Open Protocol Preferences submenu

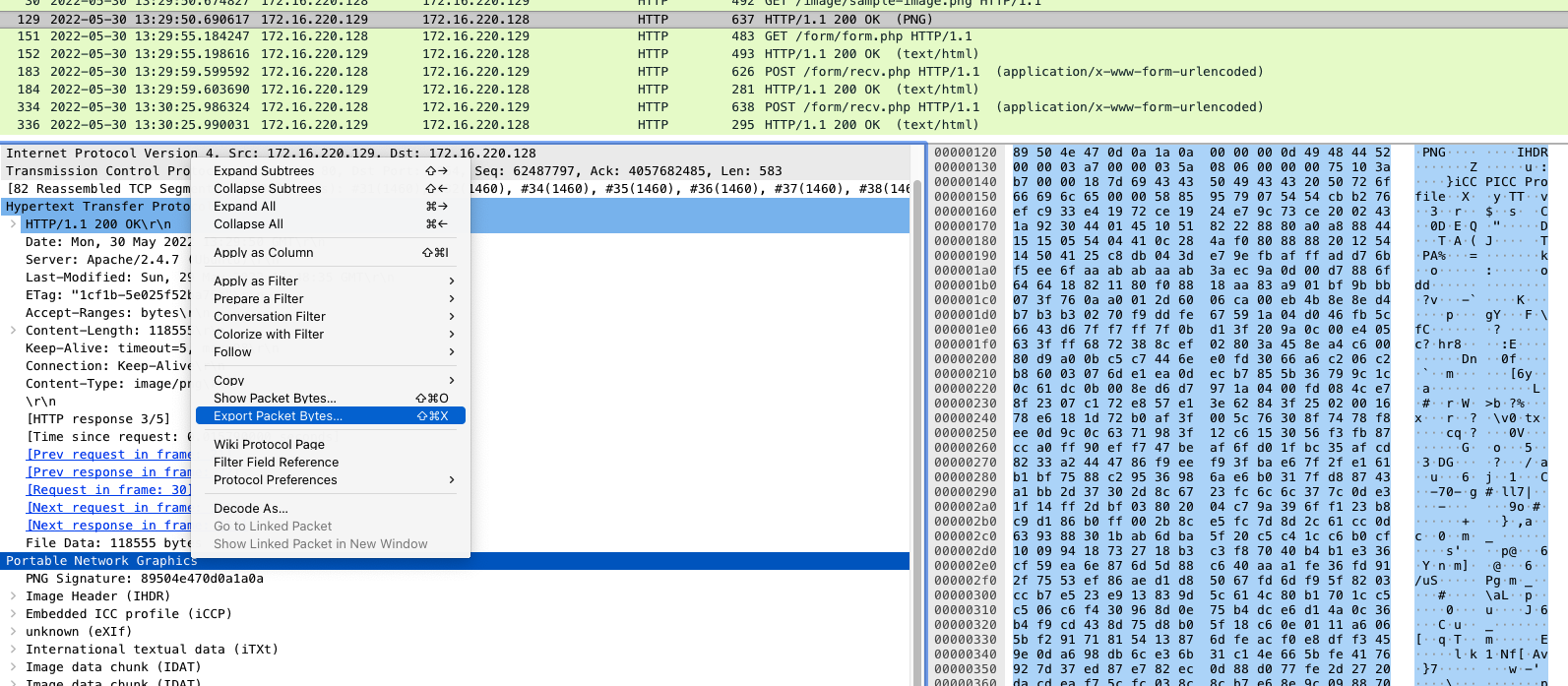click(276, 480)
